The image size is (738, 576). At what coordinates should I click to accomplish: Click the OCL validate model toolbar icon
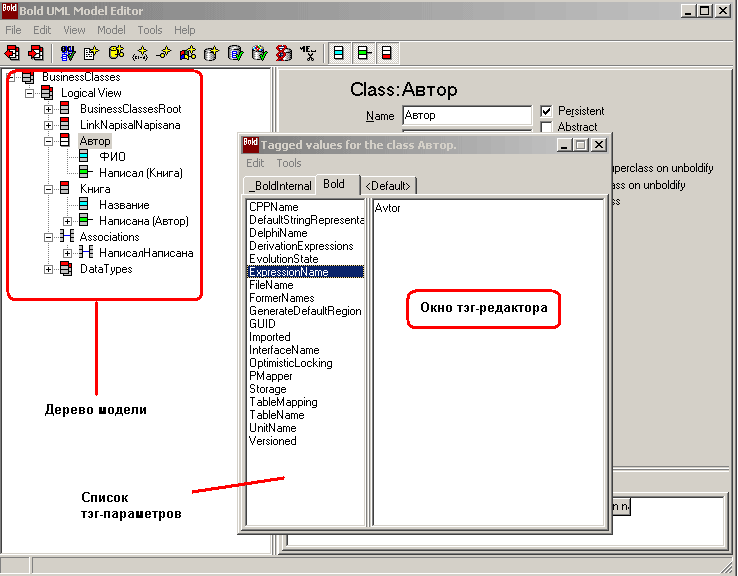tap(68, 53)
